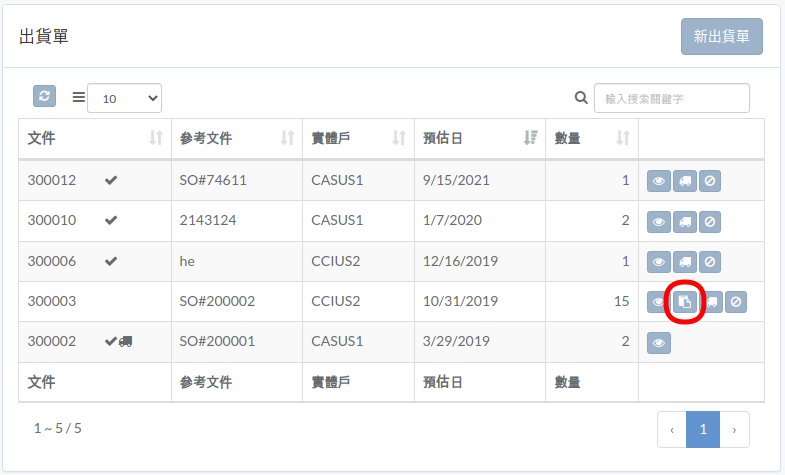Click reference SO#200002
785x475 pixels.
(217, 301)
